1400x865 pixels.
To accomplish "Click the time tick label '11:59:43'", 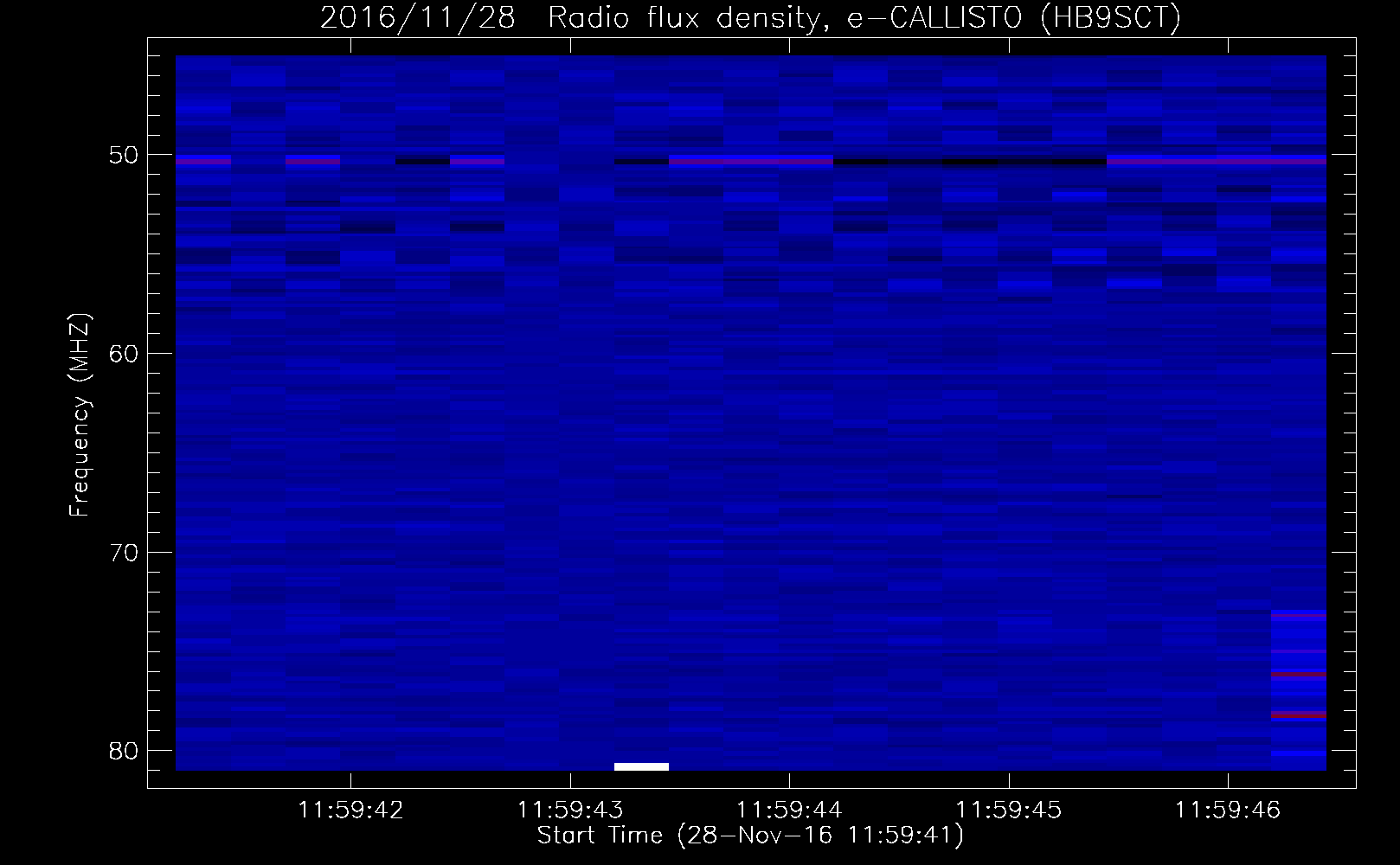I will coord(570,811).
